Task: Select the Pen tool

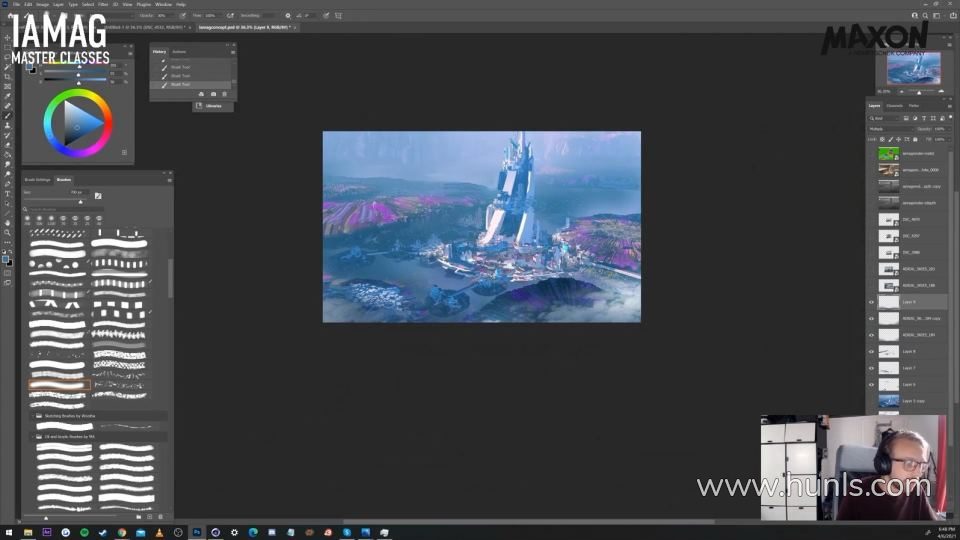Action: pyautogui.click(x=7, y=184)
